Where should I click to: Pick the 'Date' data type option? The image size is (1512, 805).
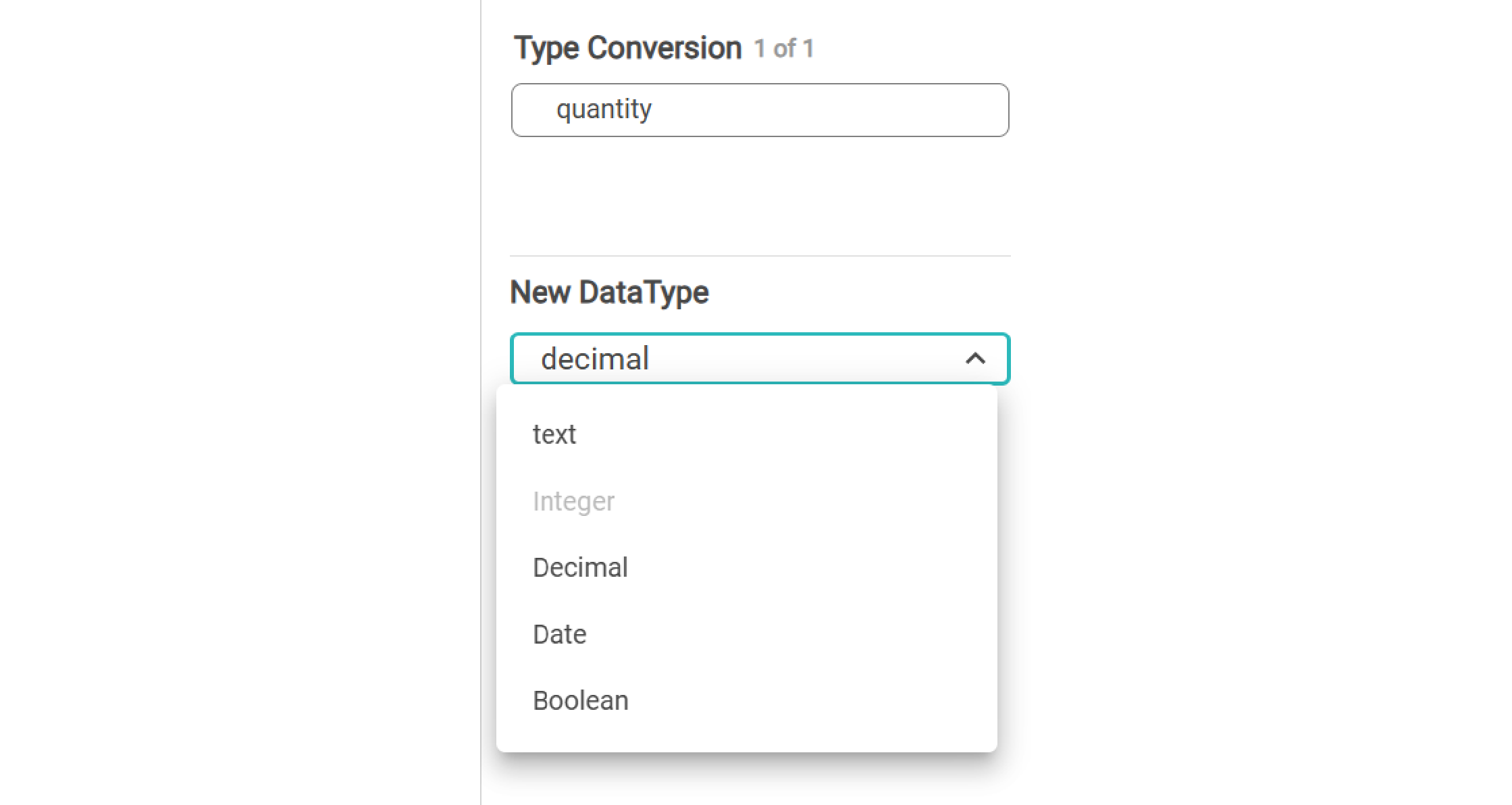(x=559, y=634)
